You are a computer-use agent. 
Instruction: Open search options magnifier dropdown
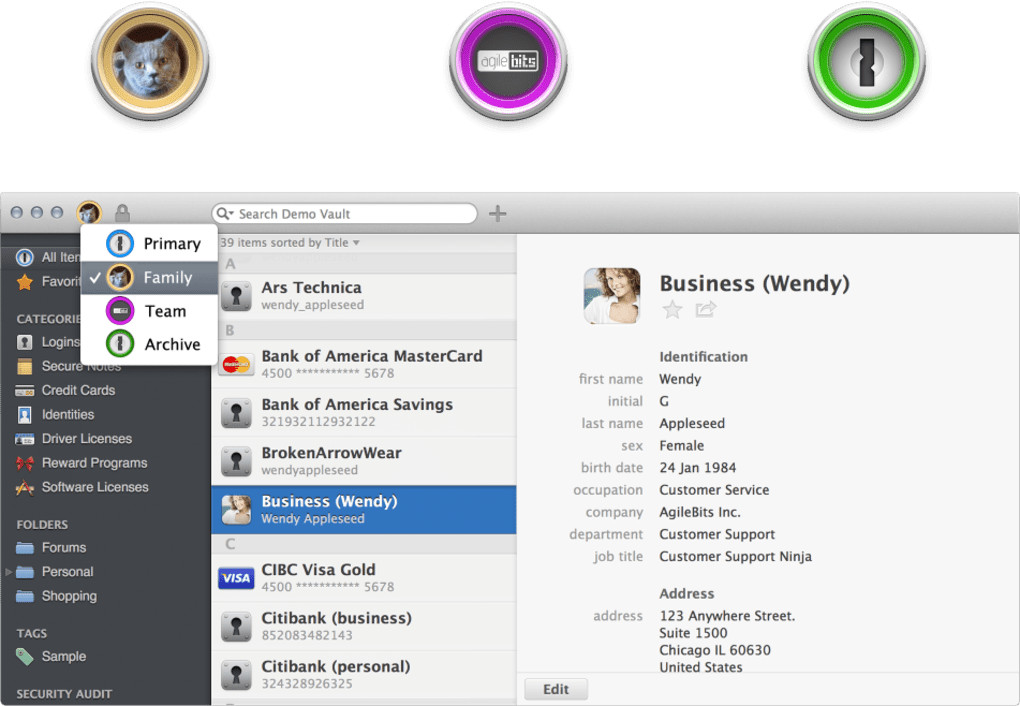coord(225,213)
